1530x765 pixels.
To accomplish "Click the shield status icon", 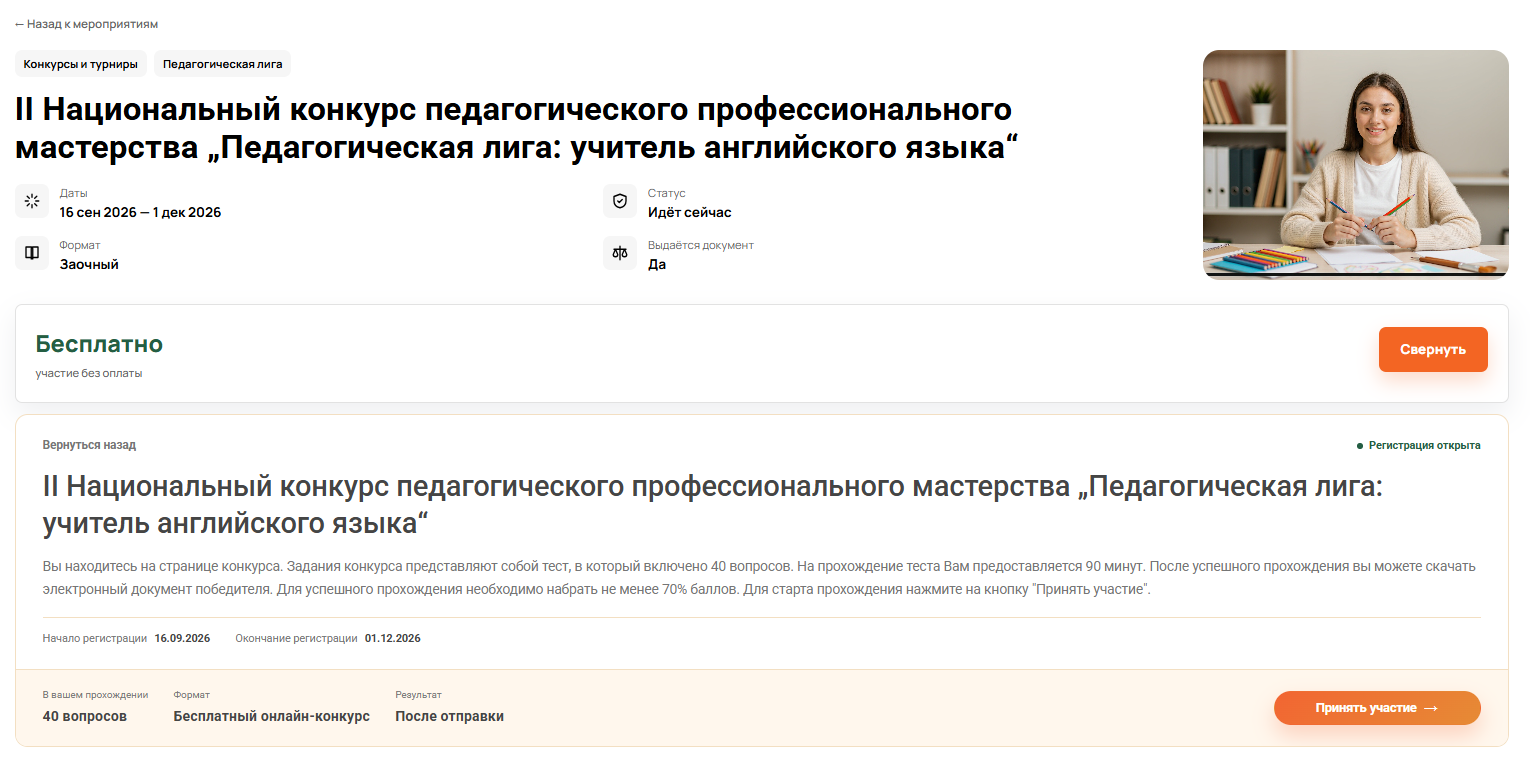I will 620,201.
